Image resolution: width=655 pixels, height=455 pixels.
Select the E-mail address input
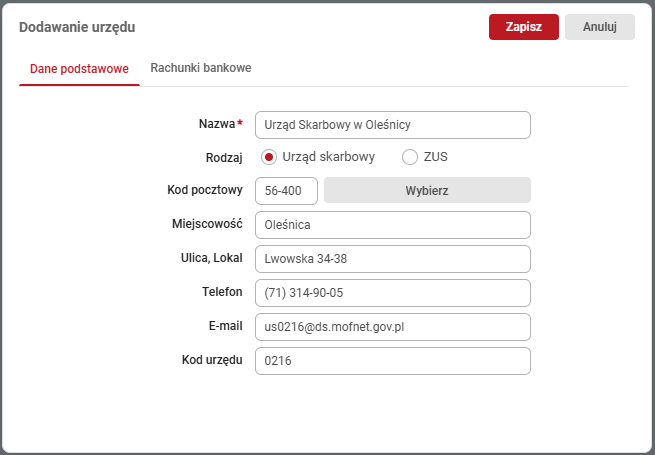(x=392, y=327)
